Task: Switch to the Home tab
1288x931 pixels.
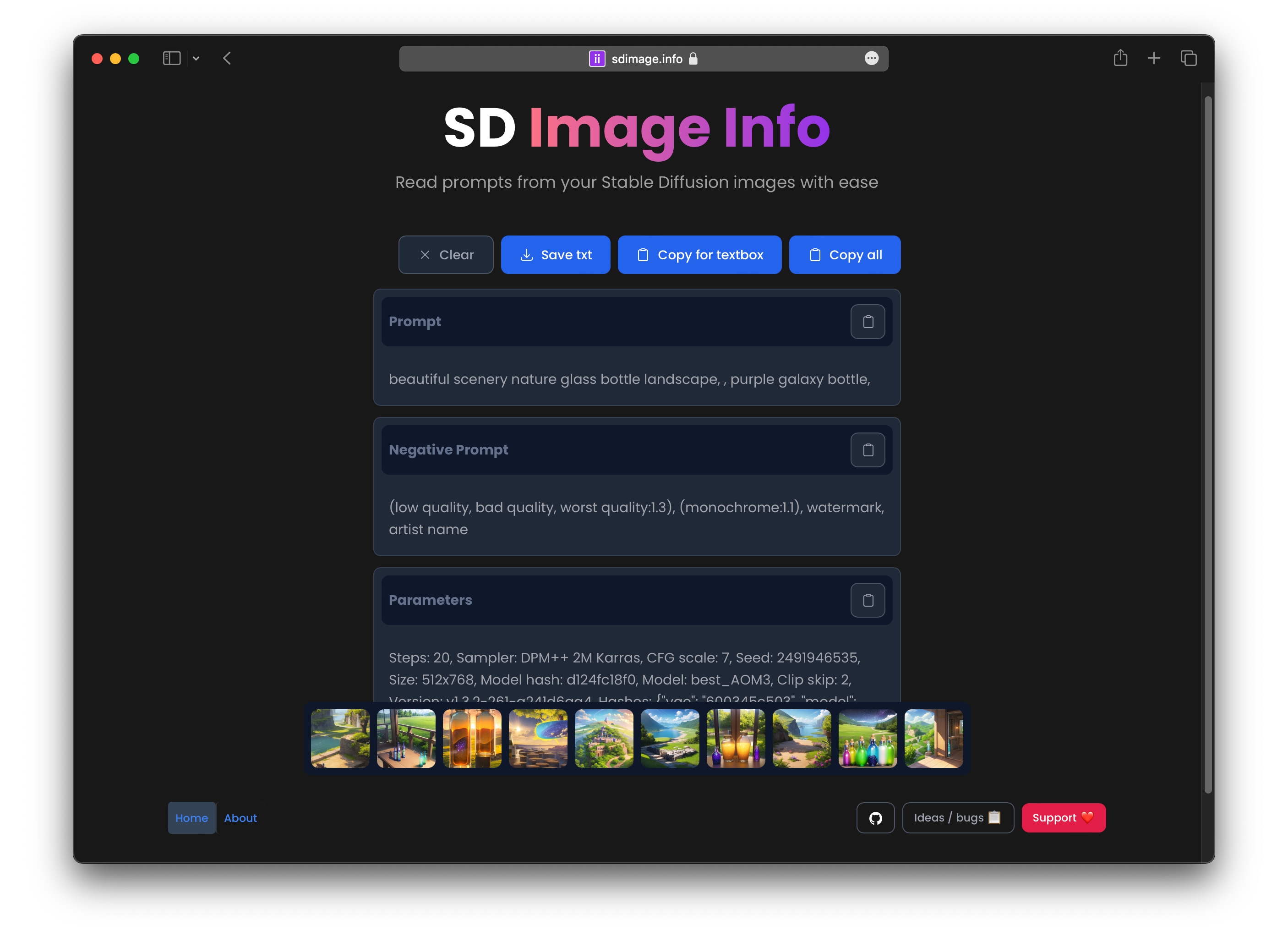Action: coord(191,818)
